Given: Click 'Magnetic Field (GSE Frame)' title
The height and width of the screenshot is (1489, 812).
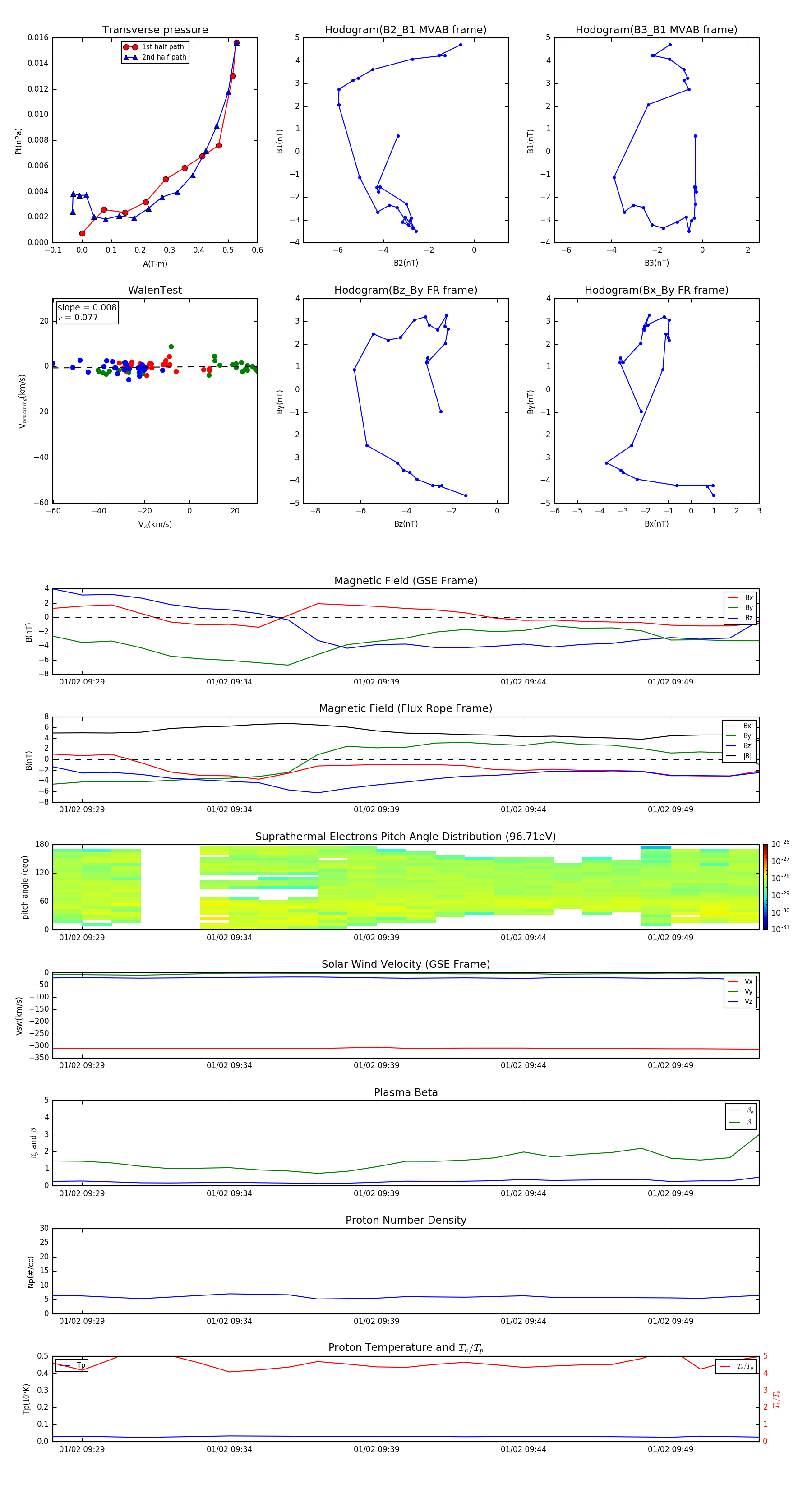Looking at the screenshot, I should (406, 581).
